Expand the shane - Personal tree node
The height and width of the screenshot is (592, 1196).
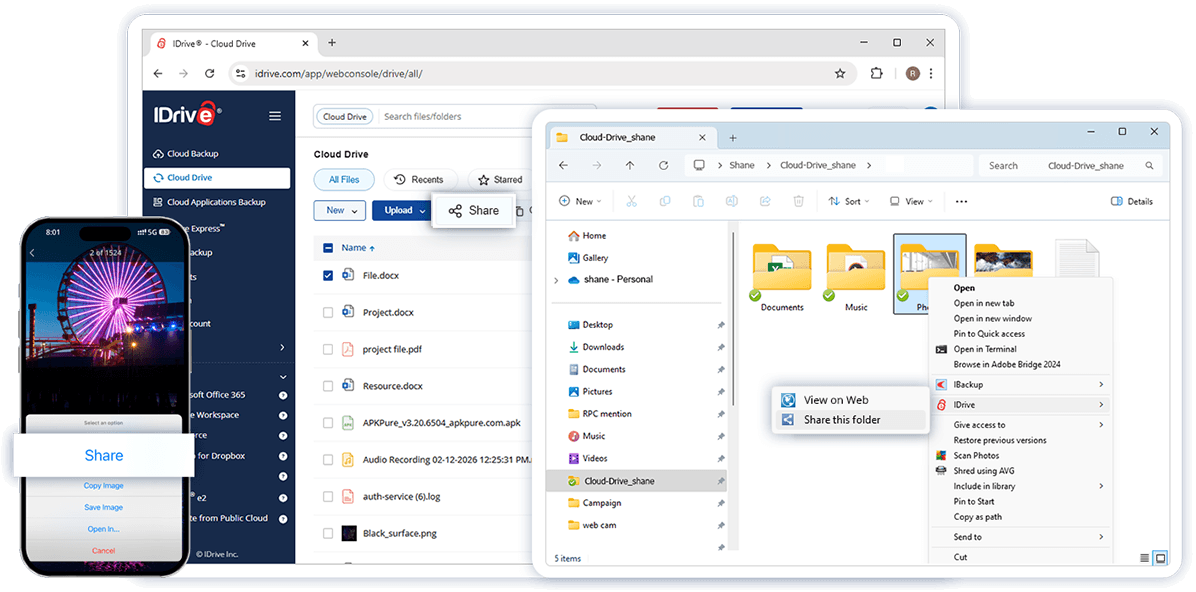(x=555, y=280)
